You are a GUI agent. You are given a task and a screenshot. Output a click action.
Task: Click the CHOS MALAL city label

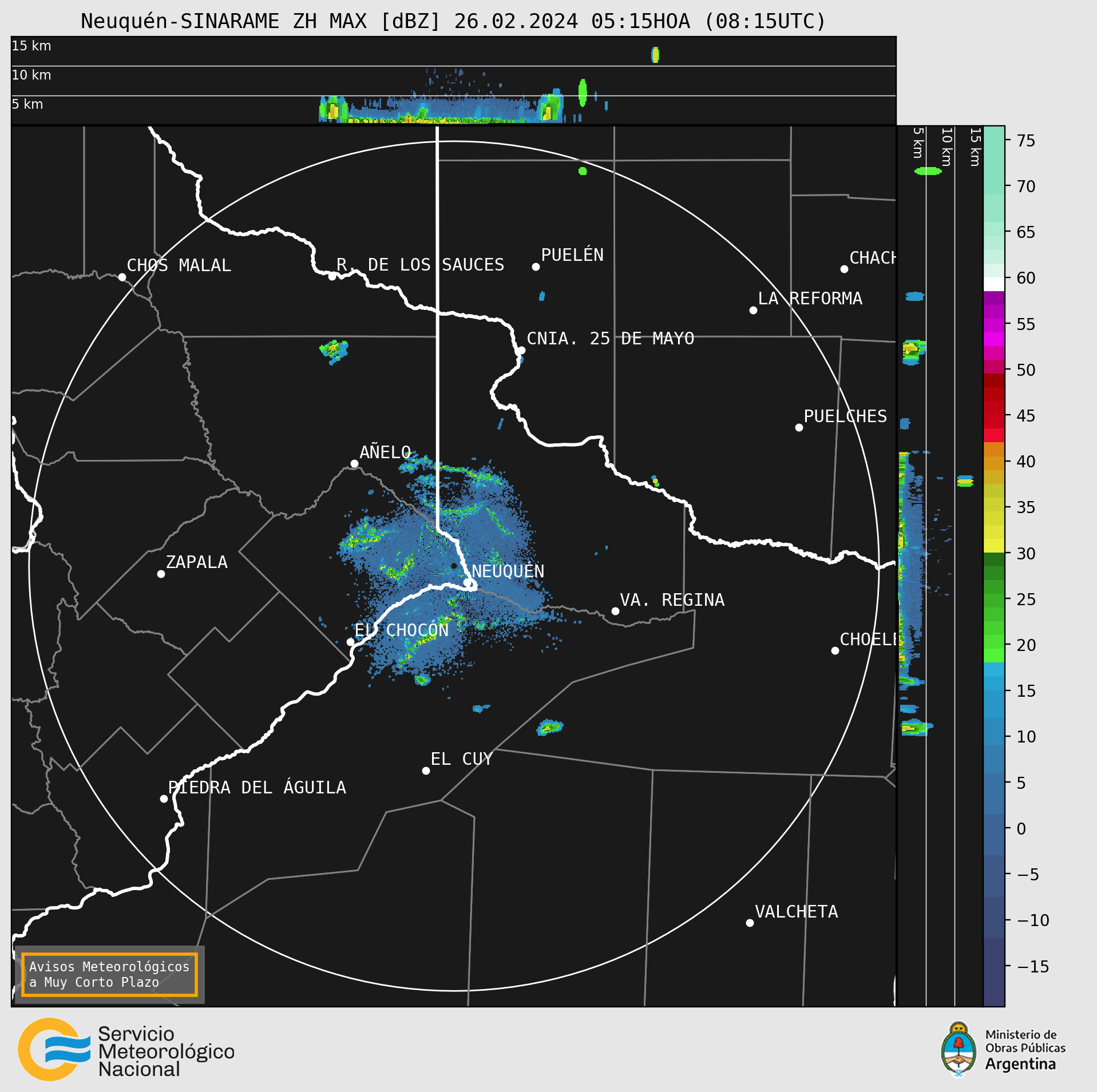(179, 265)
